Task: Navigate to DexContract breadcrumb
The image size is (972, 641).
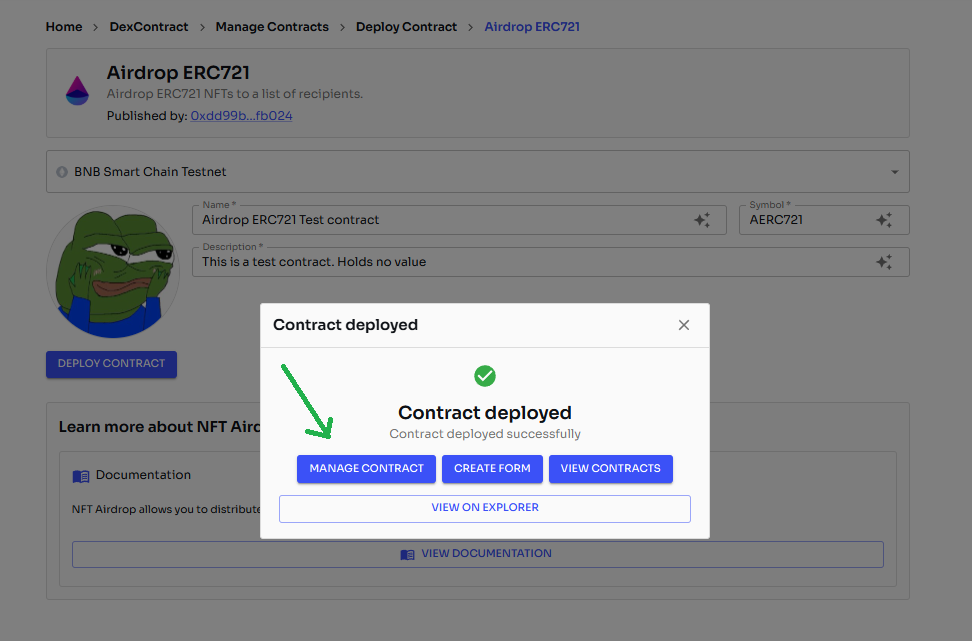Action: pyautogui.click(x=149, y=27)
